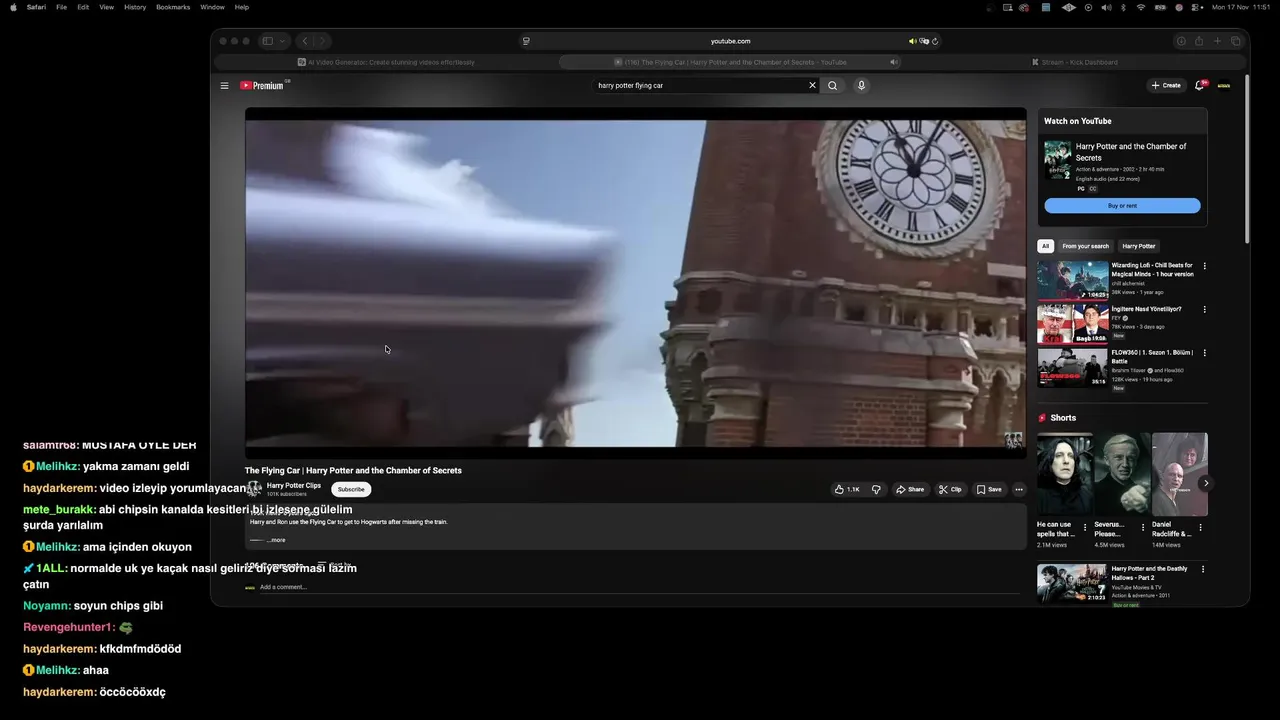Like the video with thumbs up
Screen dimensions: 1280x720
(847, 490)
